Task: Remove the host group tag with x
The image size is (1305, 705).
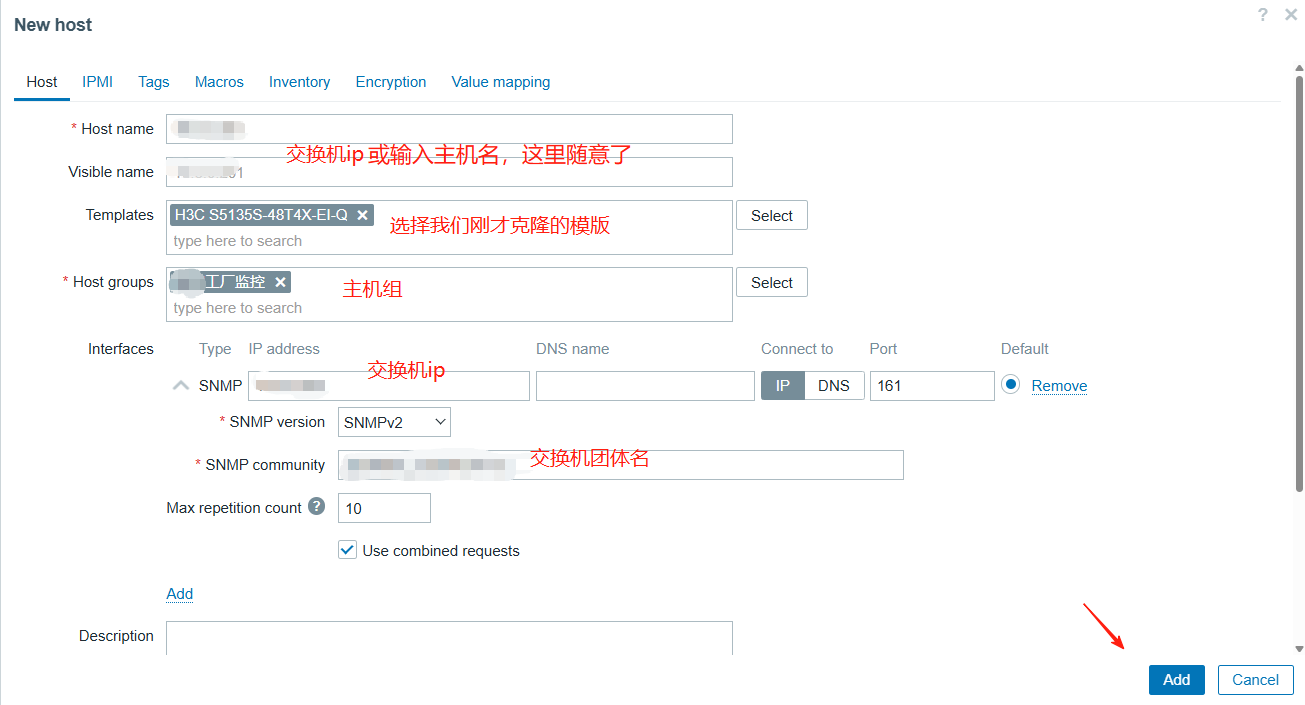Action: click(281, 282)
